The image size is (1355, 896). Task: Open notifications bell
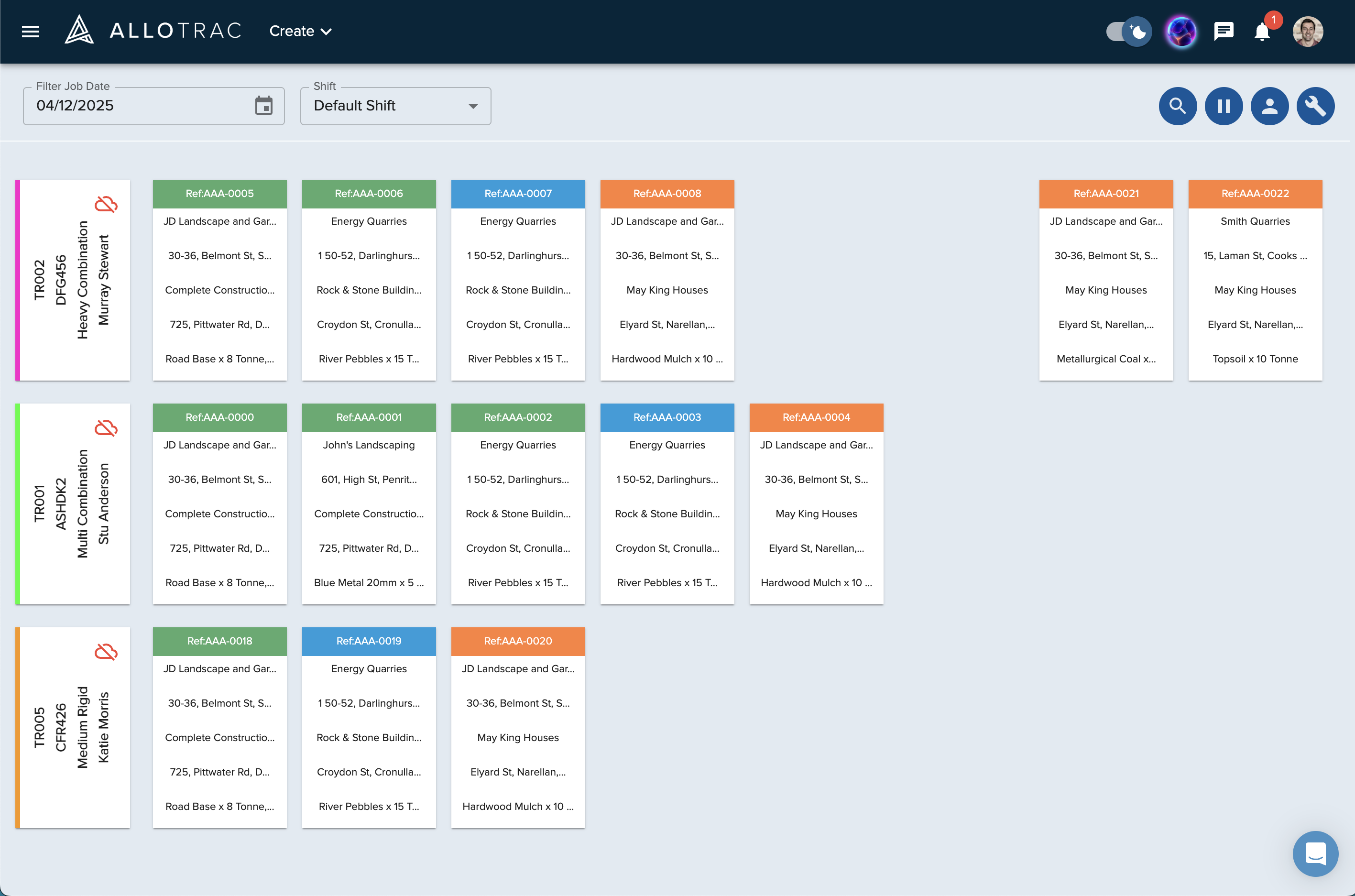click(1262, 31)
